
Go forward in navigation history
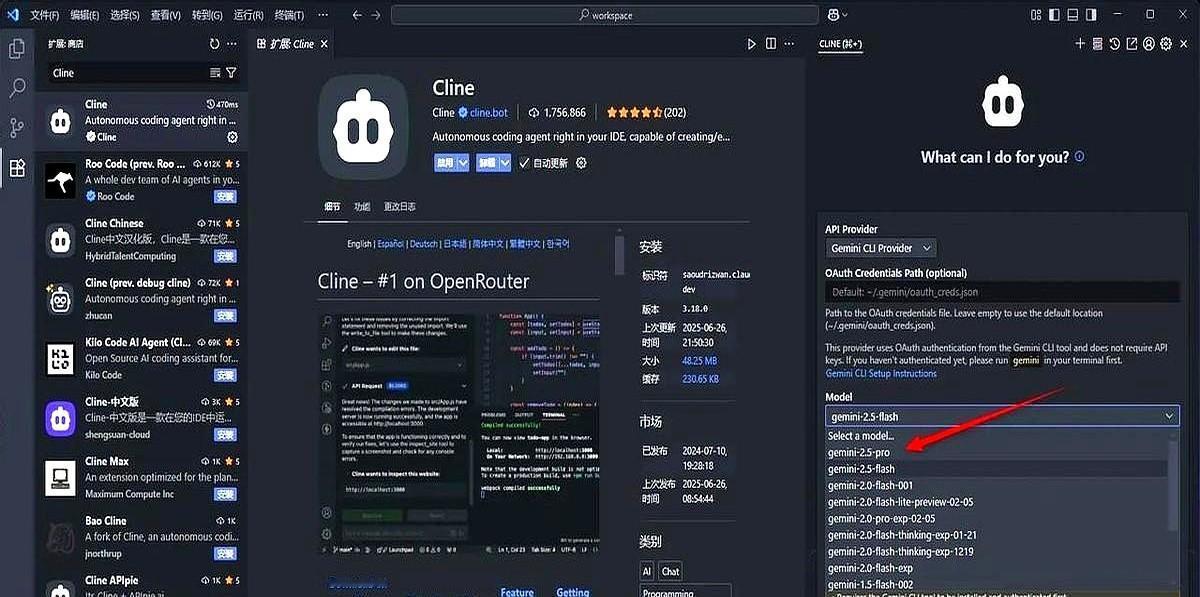click(x=375, y=15)
